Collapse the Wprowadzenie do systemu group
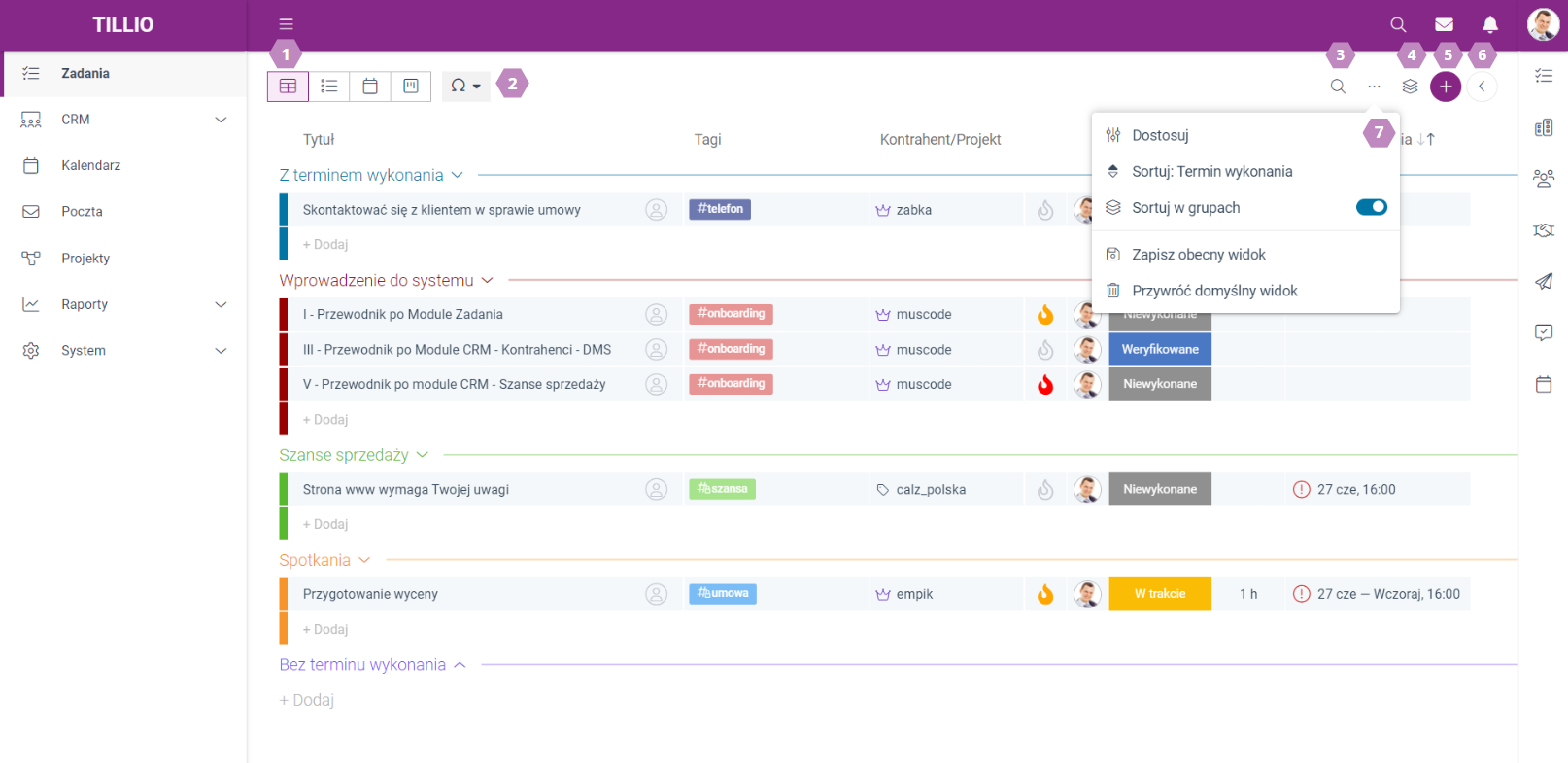 (488, 280)
